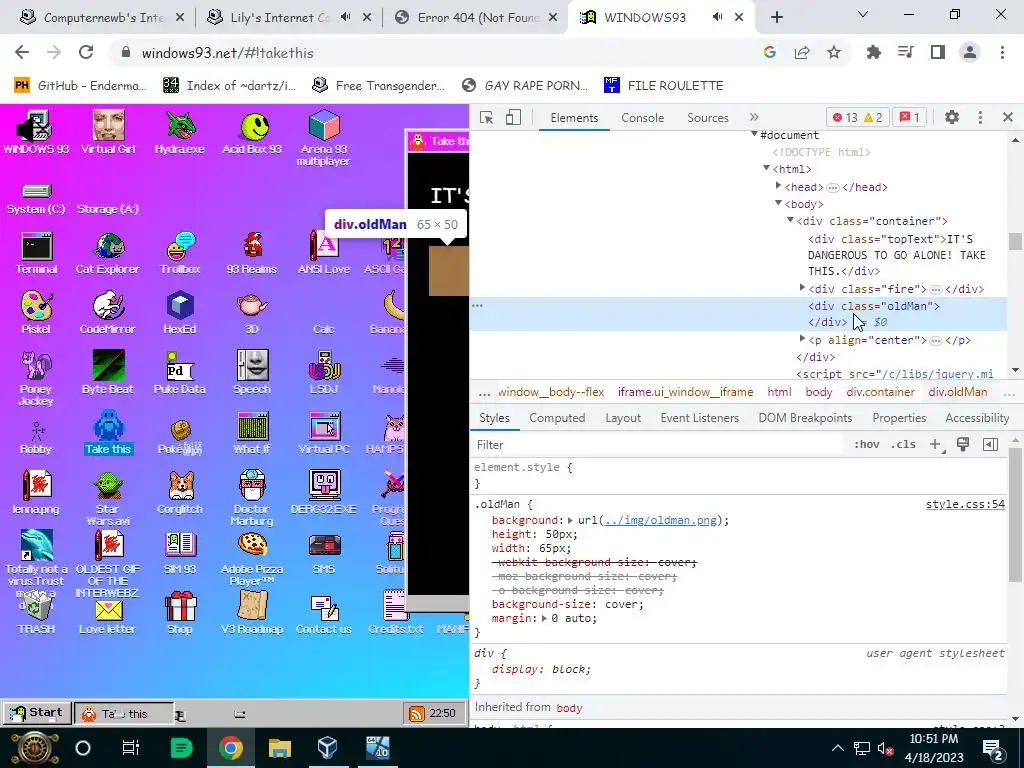The width and height of the screenshot is (1024, 768).
Task: Launch the Terminal desktop icon
Action: click(x=37, y=253)
